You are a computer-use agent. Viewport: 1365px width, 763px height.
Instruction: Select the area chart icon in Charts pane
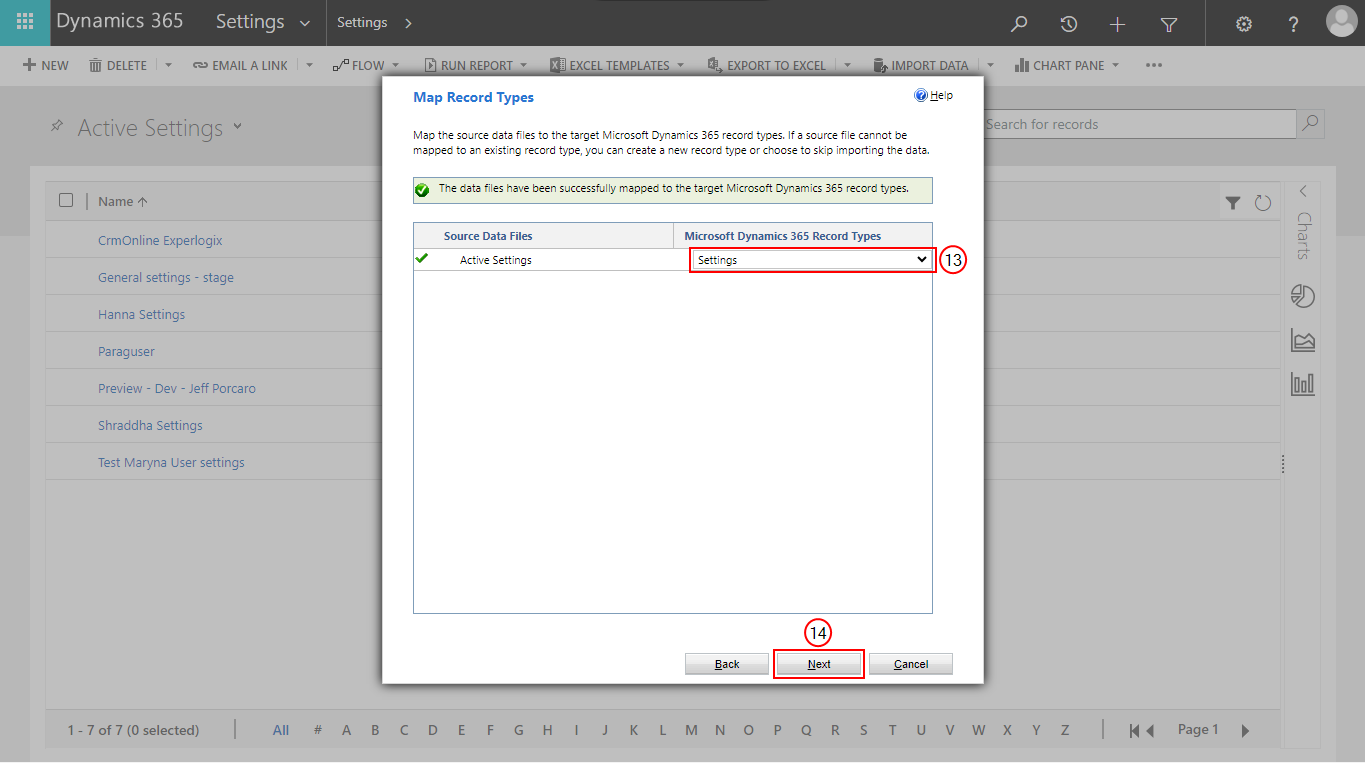pos(1303,340)
